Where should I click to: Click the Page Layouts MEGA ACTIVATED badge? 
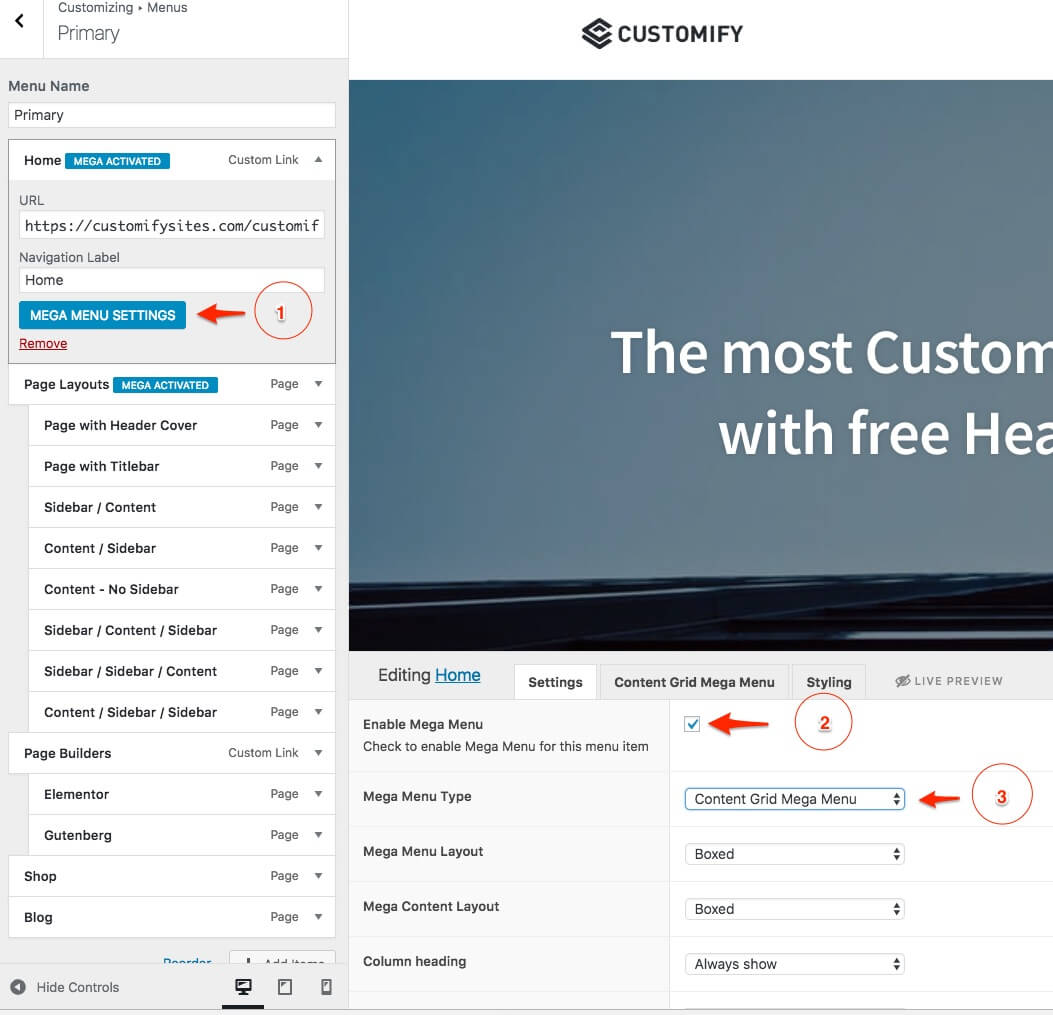click(x=165, y=385)
